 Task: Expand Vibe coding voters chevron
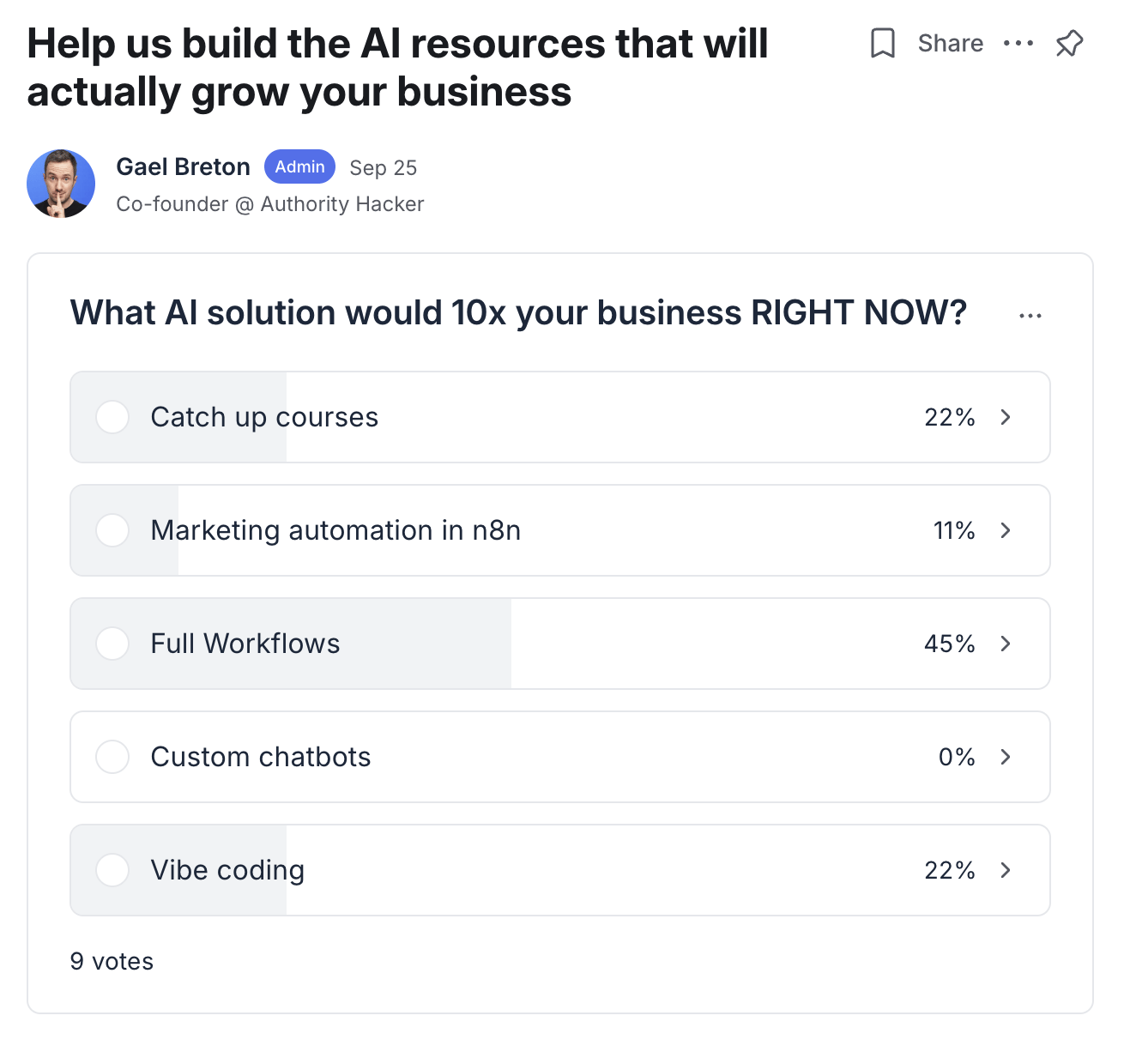(x=1006, y=870)
